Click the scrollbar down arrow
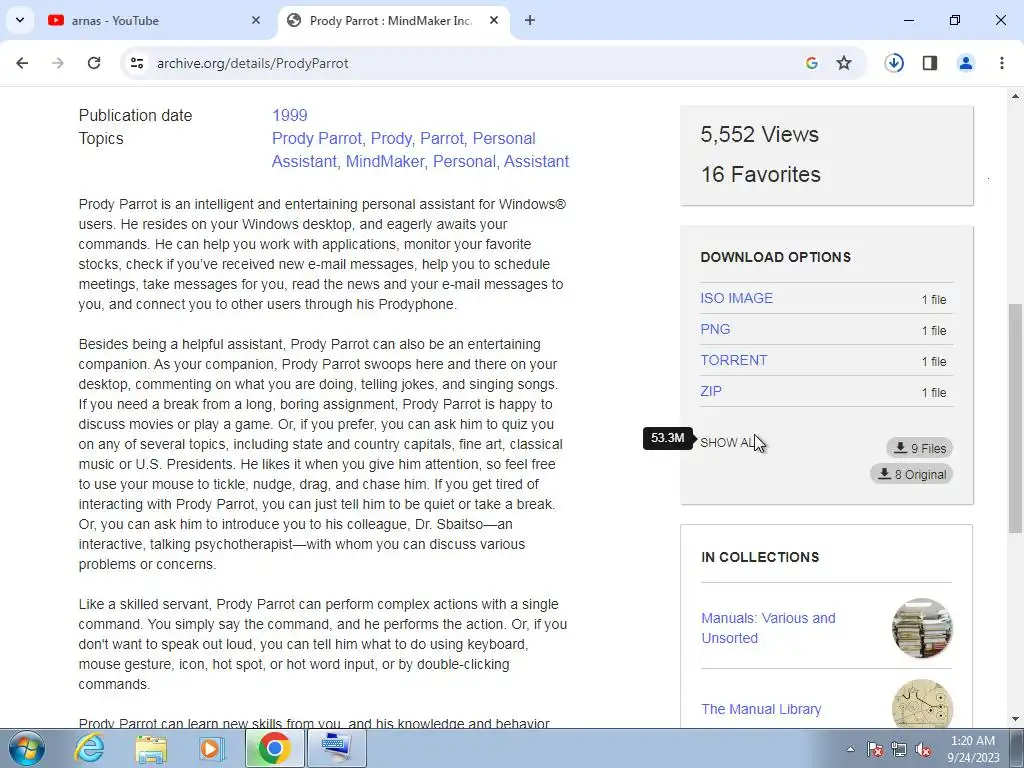The image size is (1024, 768). coord(1015,720)
